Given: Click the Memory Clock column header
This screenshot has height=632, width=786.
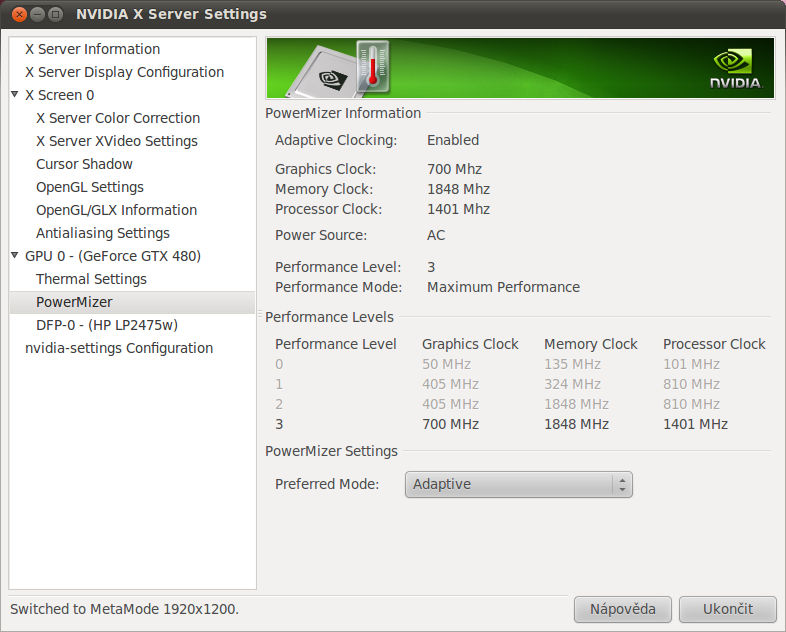Looking at the screenshot, I should point(591,344).
